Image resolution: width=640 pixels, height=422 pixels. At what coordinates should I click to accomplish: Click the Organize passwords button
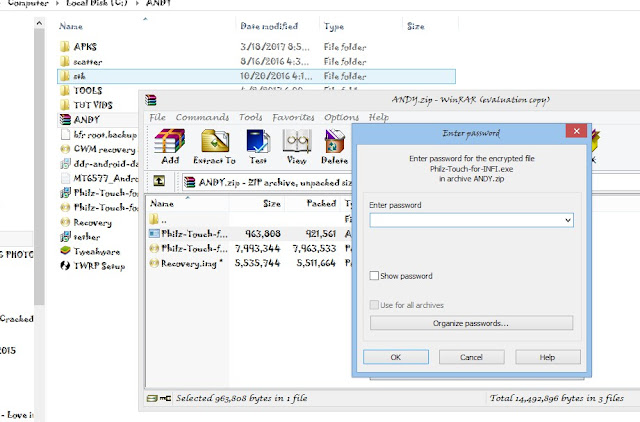click(471, 323)
